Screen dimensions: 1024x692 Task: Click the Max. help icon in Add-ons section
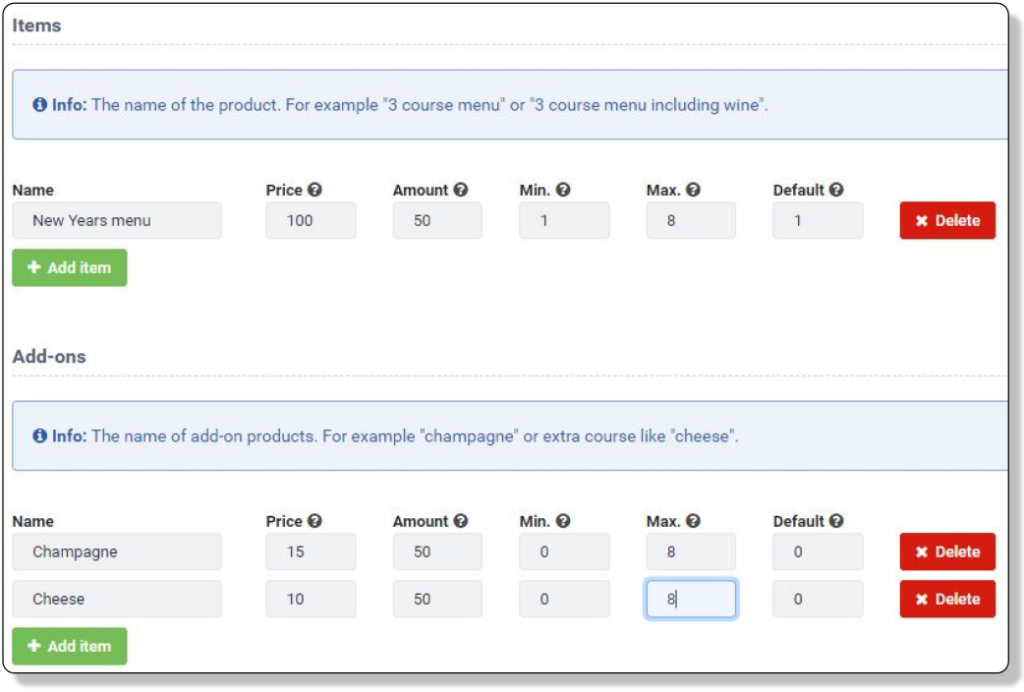[693, 521]
